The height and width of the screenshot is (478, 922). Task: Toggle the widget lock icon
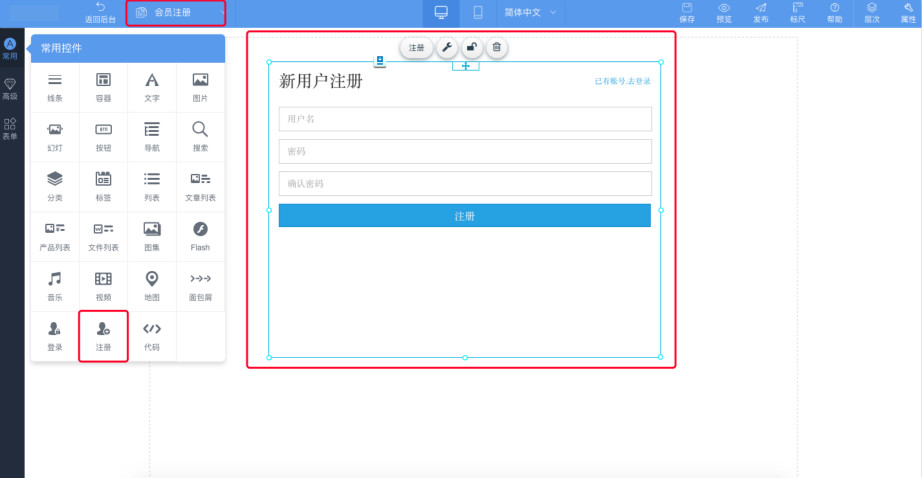coord(472,47)
